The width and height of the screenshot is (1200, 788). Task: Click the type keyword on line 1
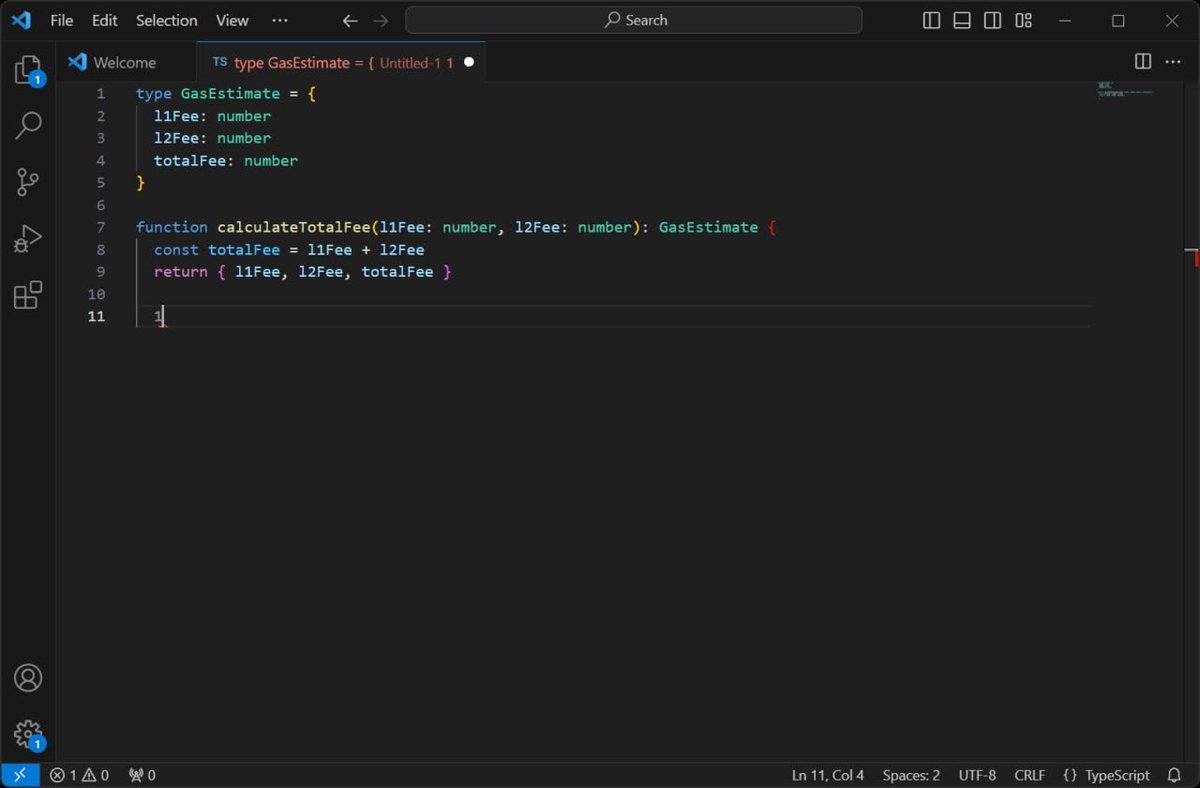[154, 94]
